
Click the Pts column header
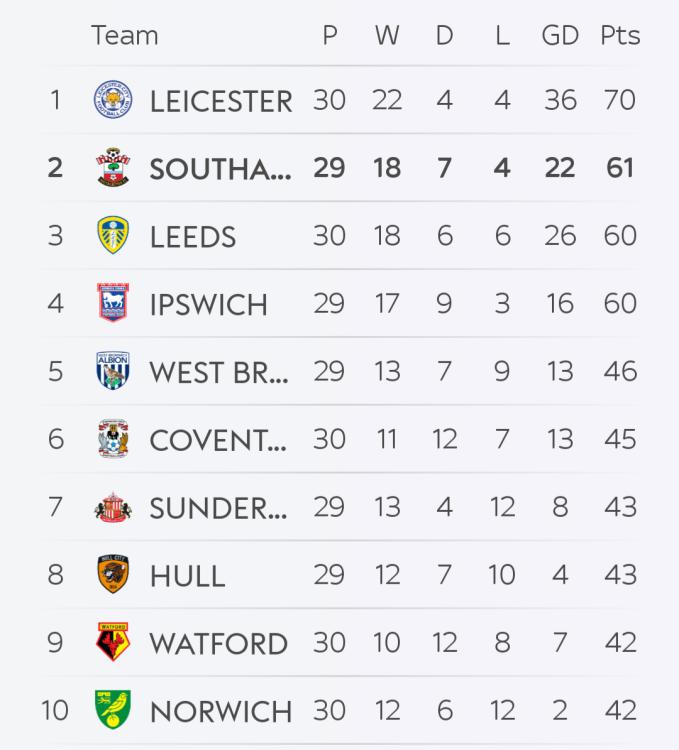point(620,36)
